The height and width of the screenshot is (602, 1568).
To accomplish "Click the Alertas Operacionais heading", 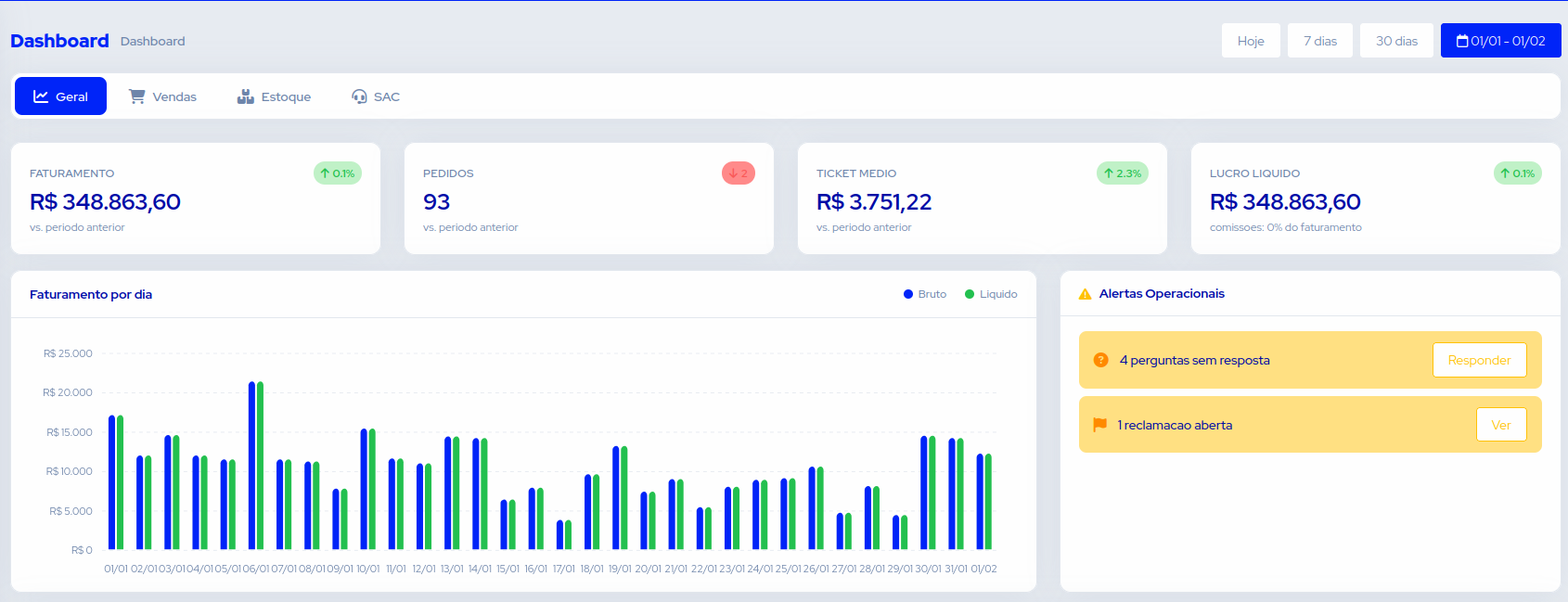I will coord(1162,293).
